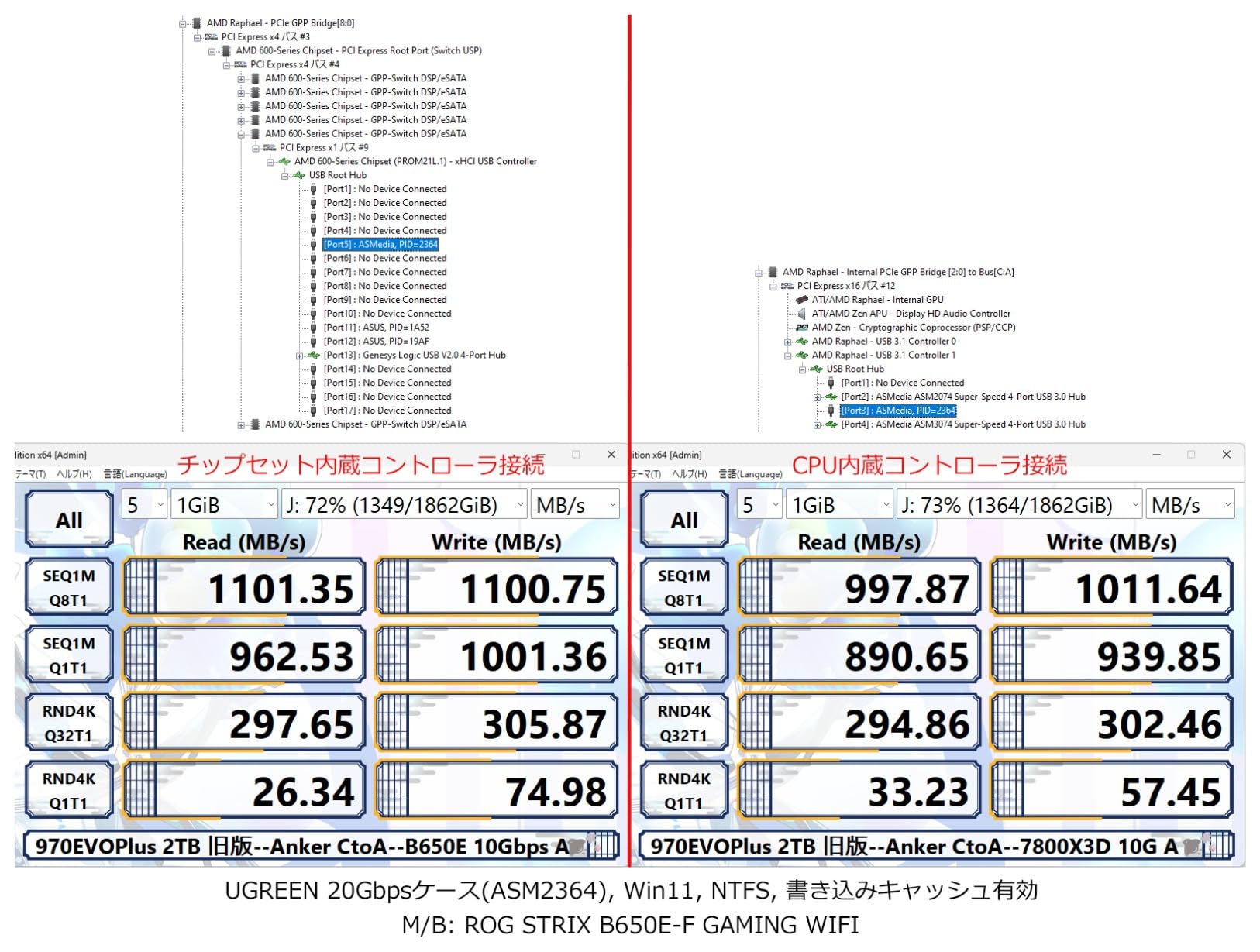Open the J: 73% (1364/1862GiB) drive dropdown
This screenshot has width=1260, height=952.
pos(1019,505)
